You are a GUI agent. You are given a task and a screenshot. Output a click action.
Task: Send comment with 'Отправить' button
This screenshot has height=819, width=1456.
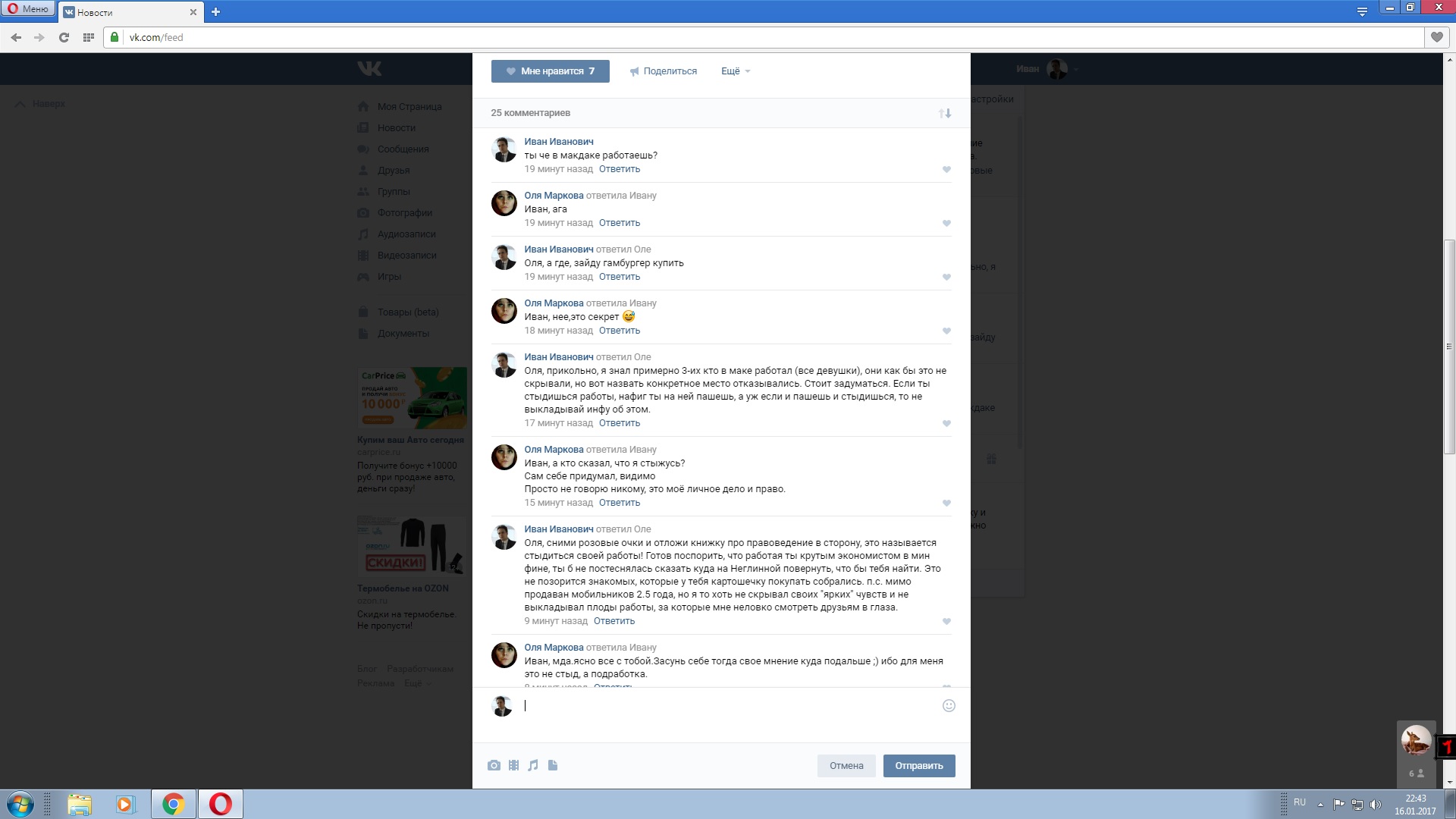(919, 766)
